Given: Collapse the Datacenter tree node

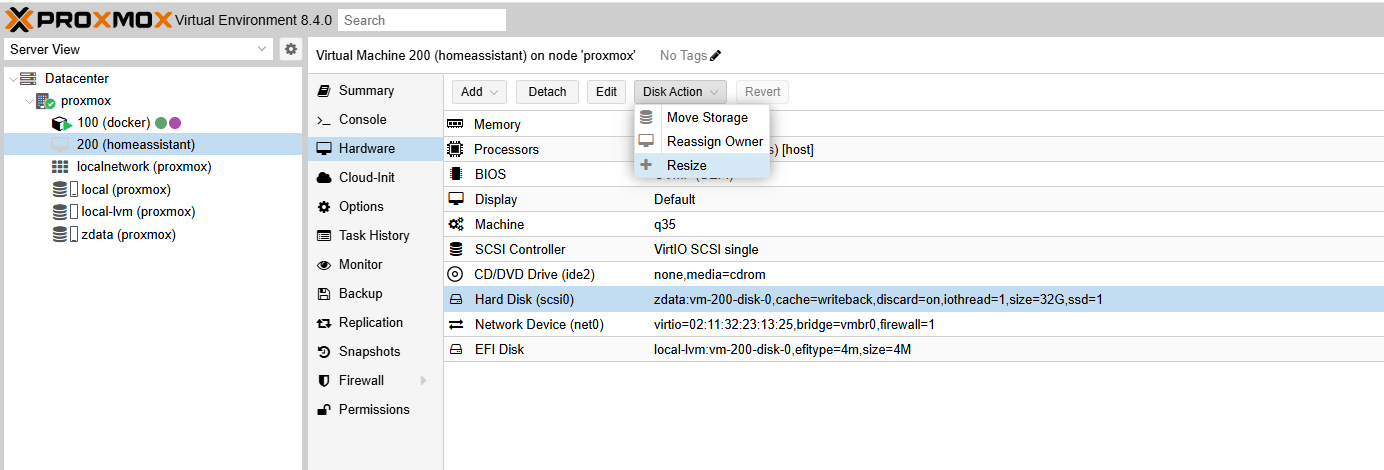Looking at the screenshot, I should [x=12, y=79].
